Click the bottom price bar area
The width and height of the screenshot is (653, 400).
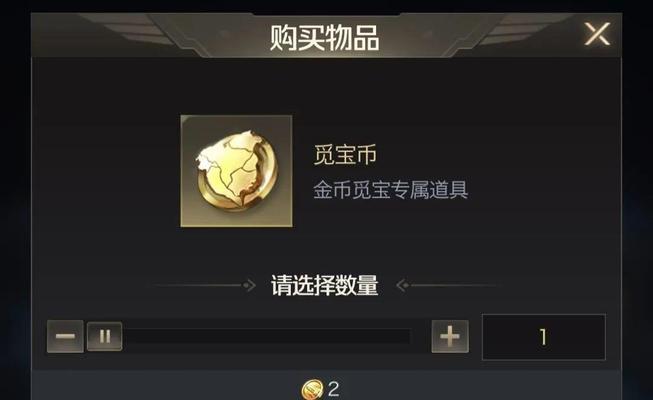[x=326, y=385]
